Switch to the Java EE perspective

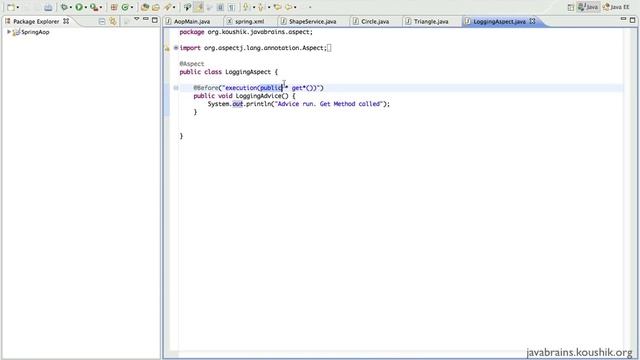[x=616, y=7]
